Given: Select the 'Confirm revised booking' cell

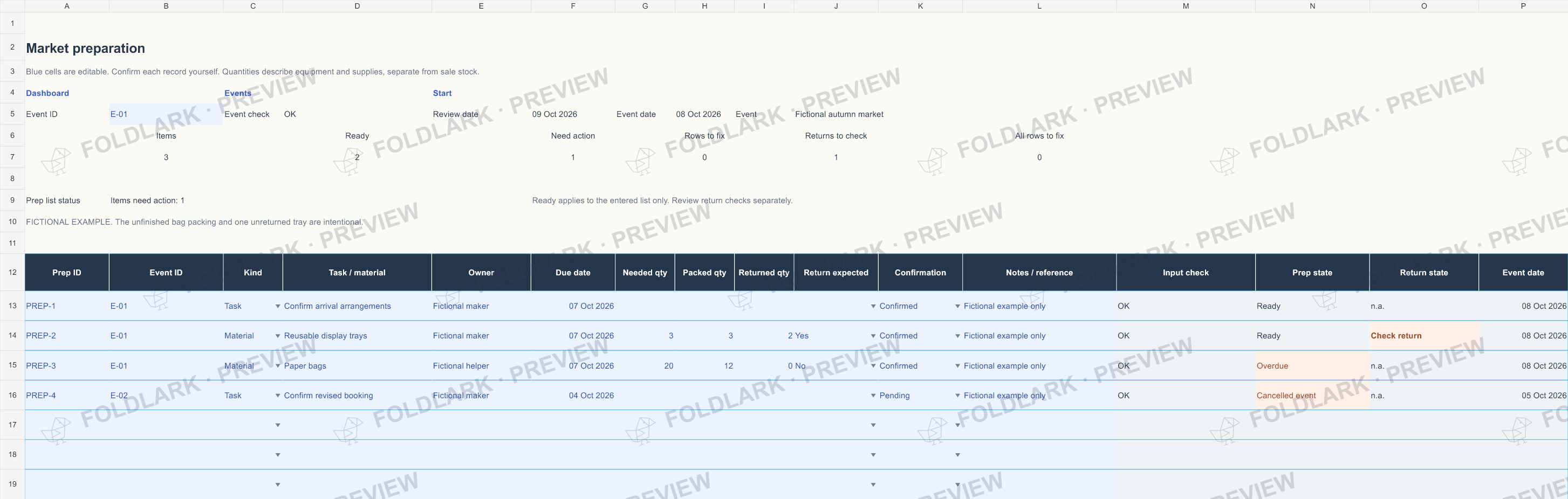Looking at the screenshot, I should [357, 396].
